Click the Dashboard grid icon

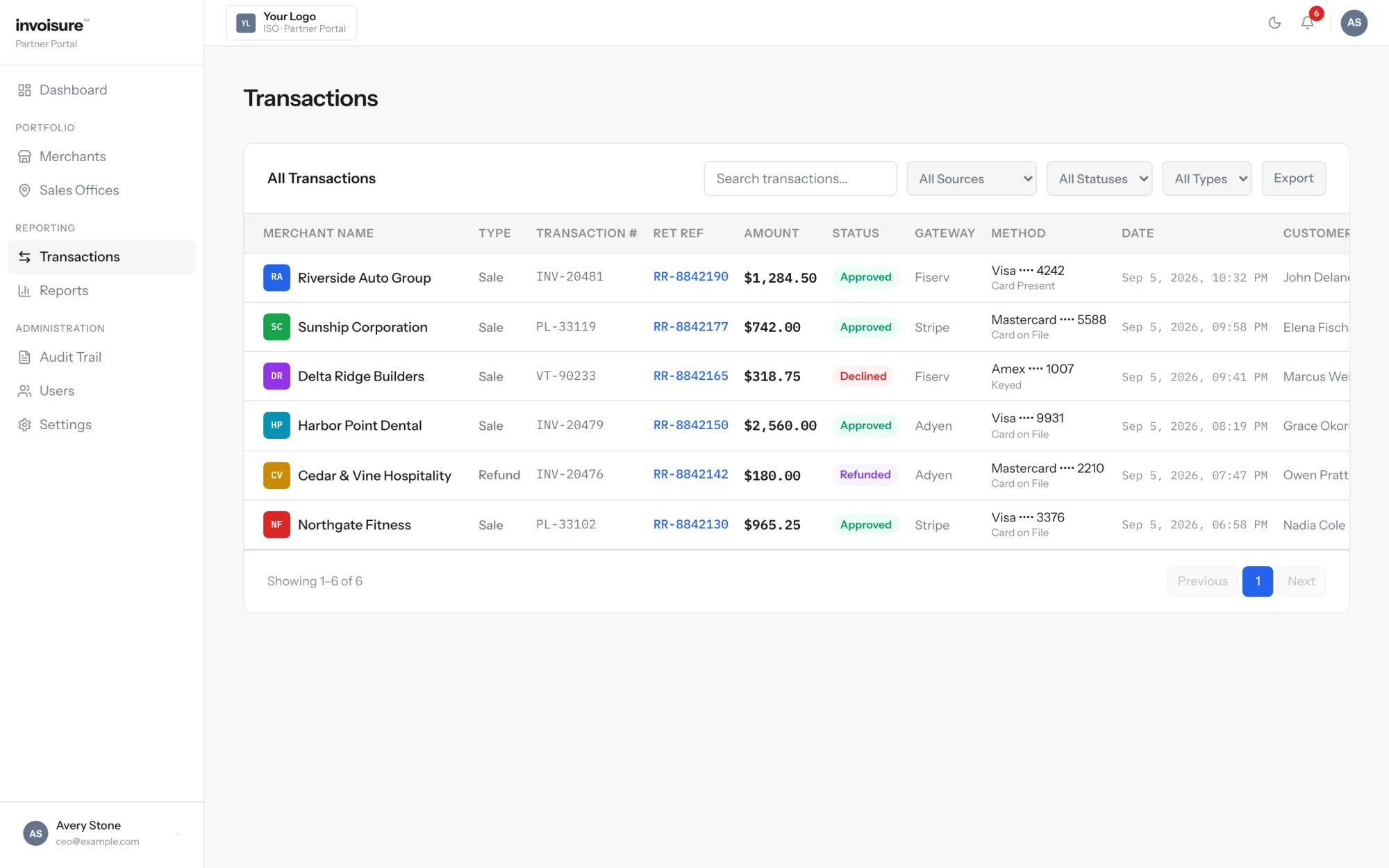24,90
